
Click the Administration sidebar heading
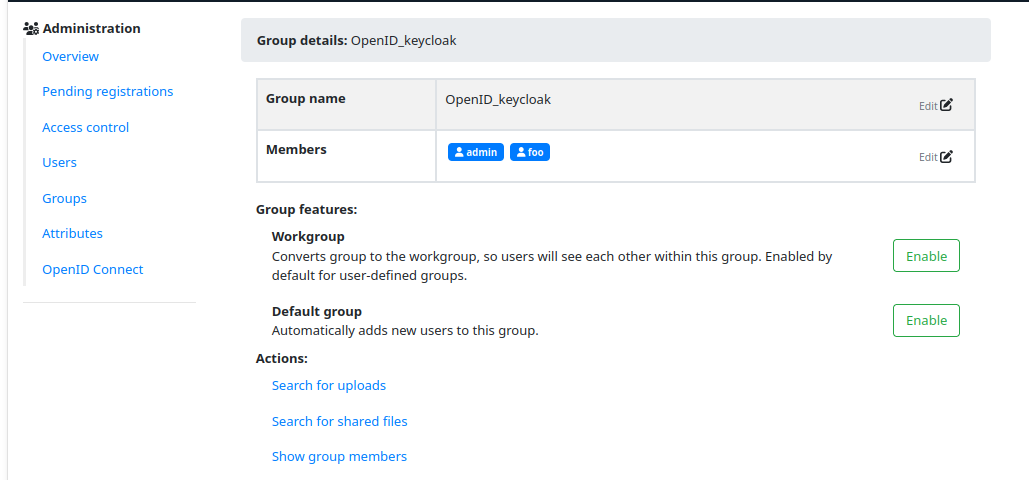[92, 28]
